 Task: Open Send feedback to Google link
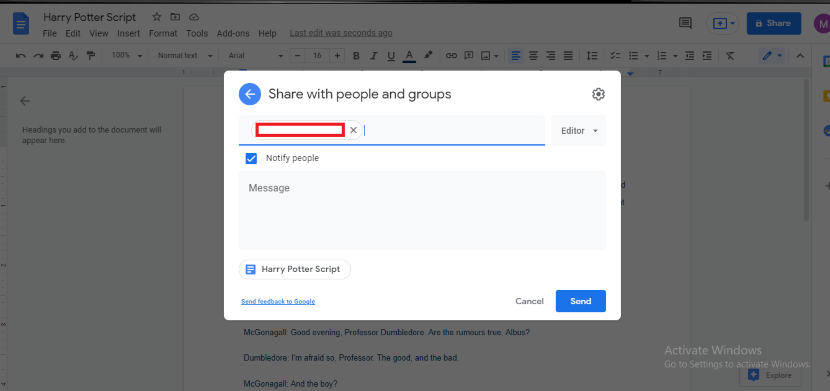278,302
